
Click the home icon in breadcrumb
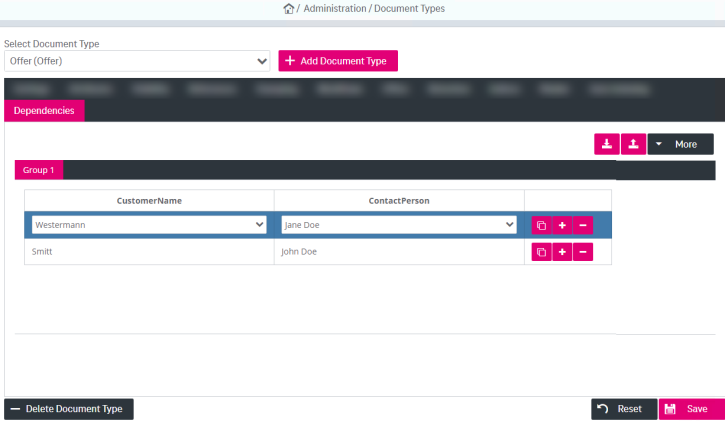coord(289,9)
